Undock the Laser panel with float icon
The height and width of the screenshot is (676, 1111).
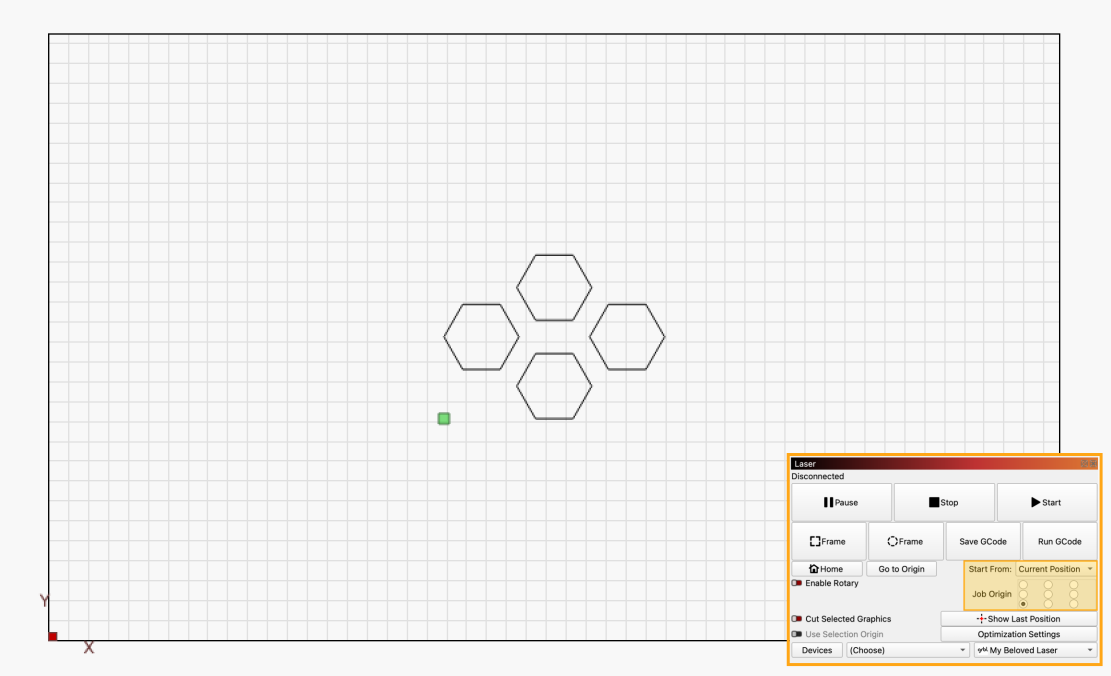[1083, 464]
